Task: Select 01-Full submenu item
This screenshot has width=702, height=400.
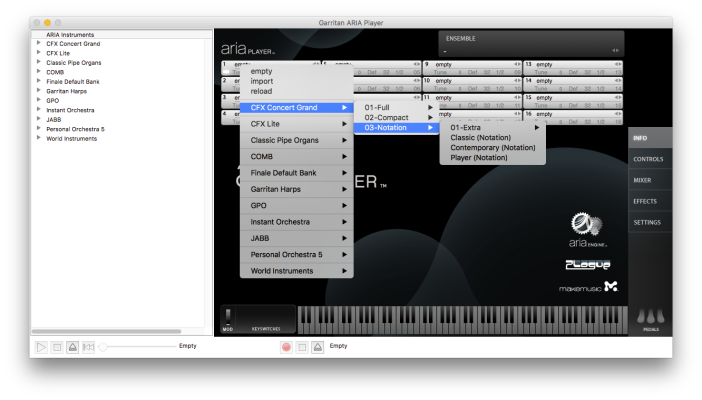Action: point(396,108)
